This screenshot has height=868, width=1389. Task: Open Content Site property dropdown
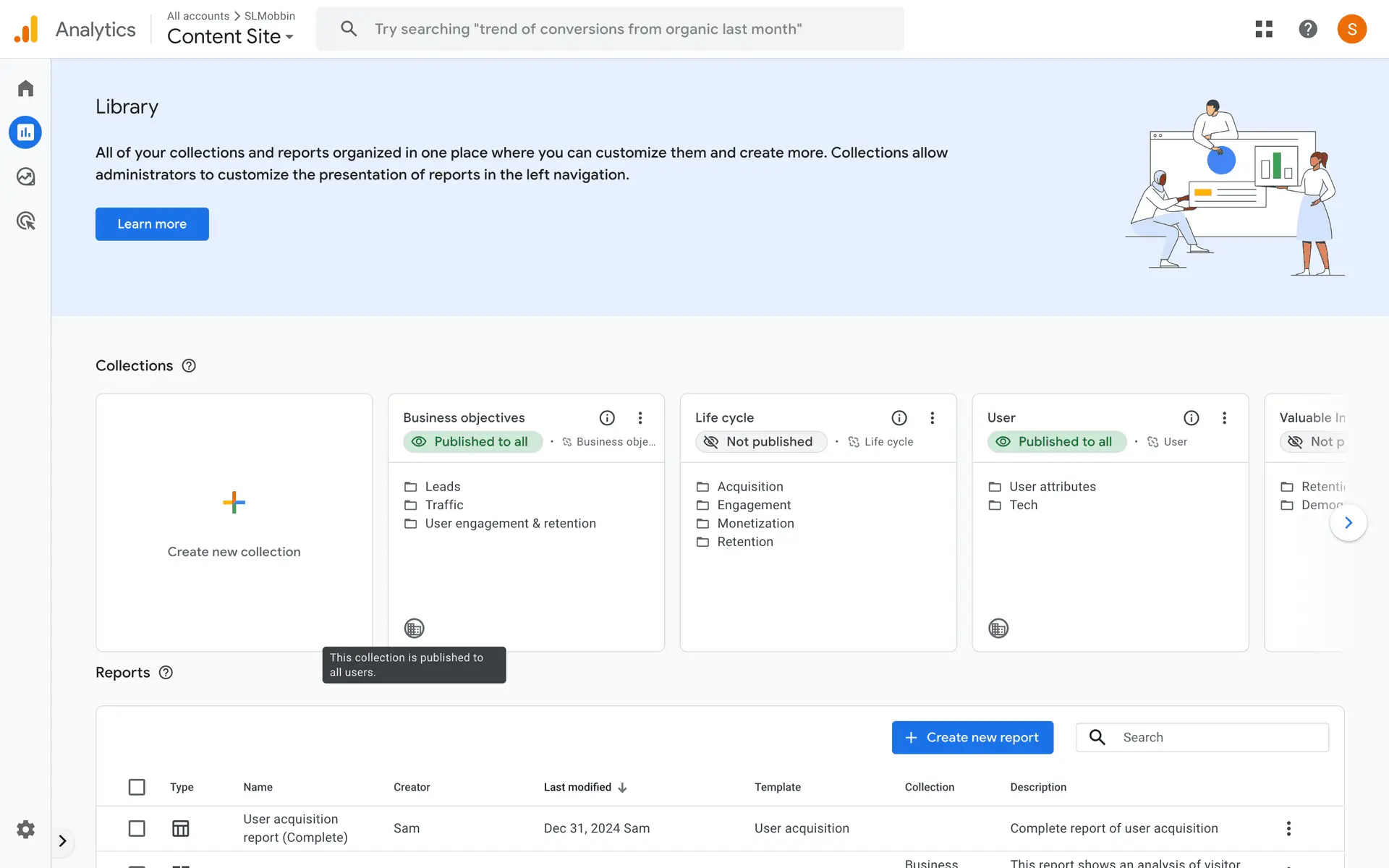pyautogui.click(x=230, y=36)
